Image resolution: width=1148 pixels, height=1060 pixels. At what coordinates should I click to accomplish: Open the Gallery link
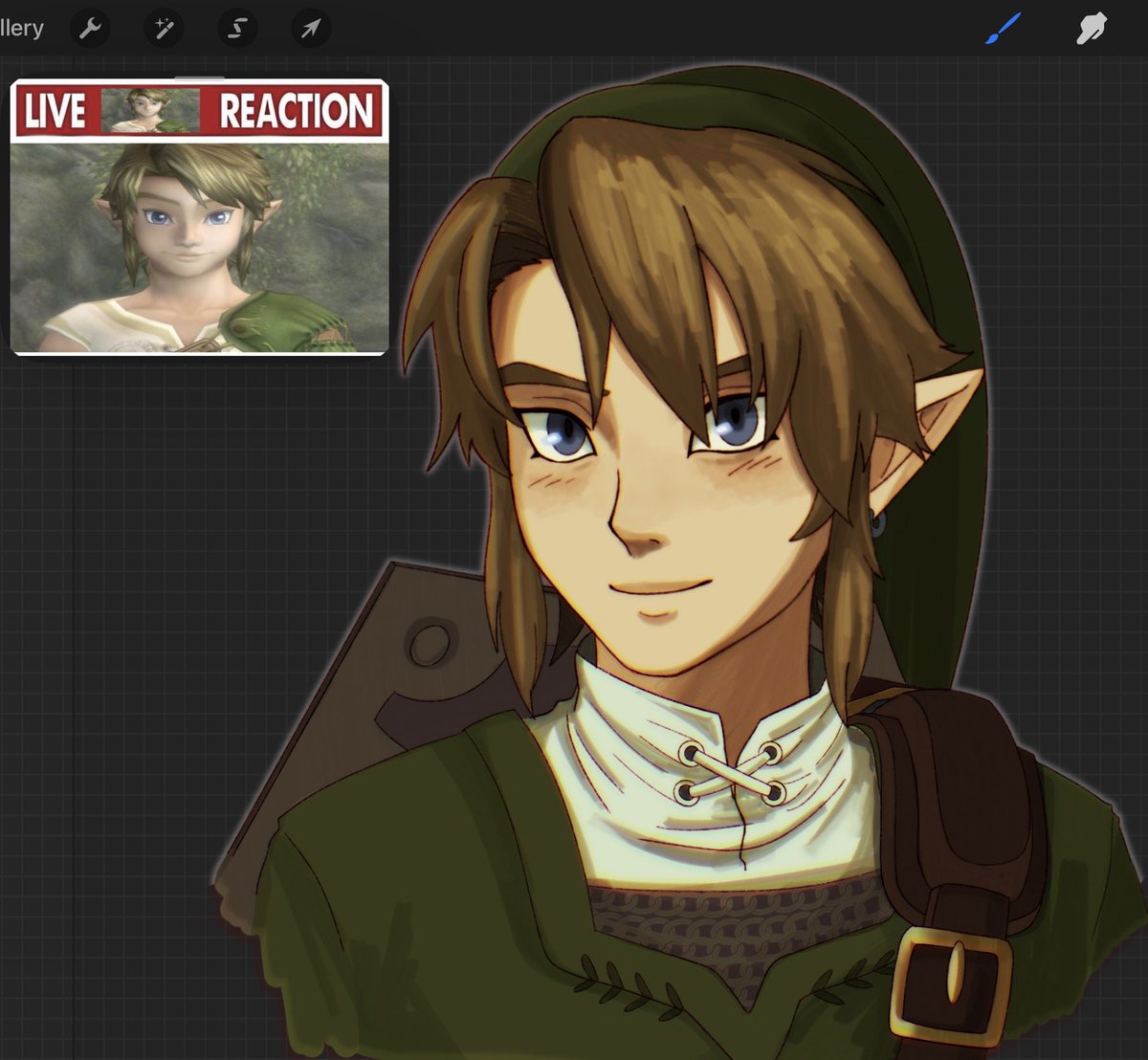pyautogui.click(x=21, y=28)
